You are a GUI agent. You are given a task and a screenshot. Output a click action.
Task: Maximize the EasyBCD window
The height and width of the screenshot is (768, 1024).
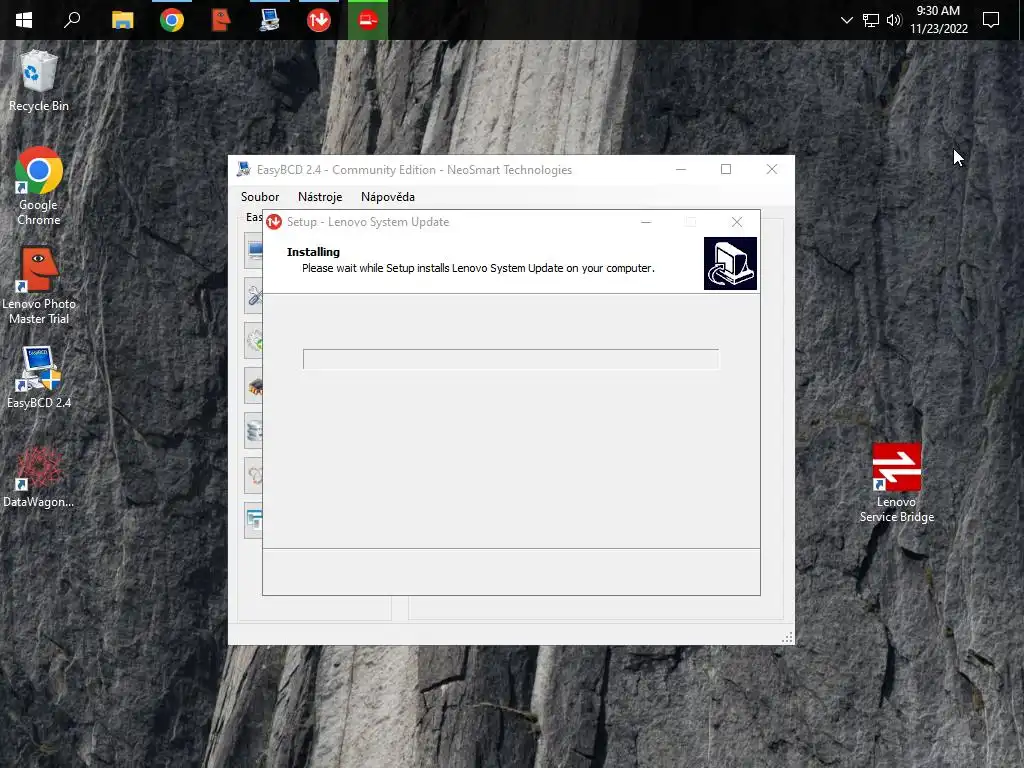[x=726, y=169]
